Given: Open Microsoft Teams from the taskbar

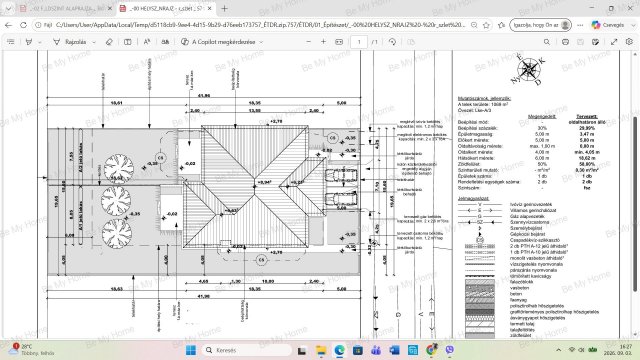Looking at the screenshot, I should coord(376,350).
